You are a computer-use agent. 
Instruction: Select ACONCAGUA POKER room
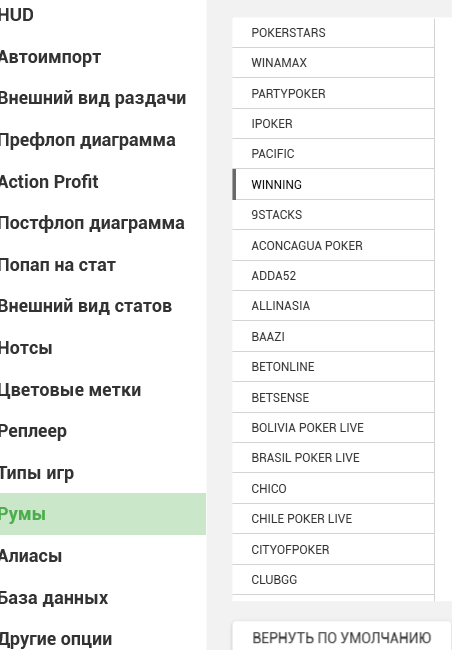pos(333,245)
